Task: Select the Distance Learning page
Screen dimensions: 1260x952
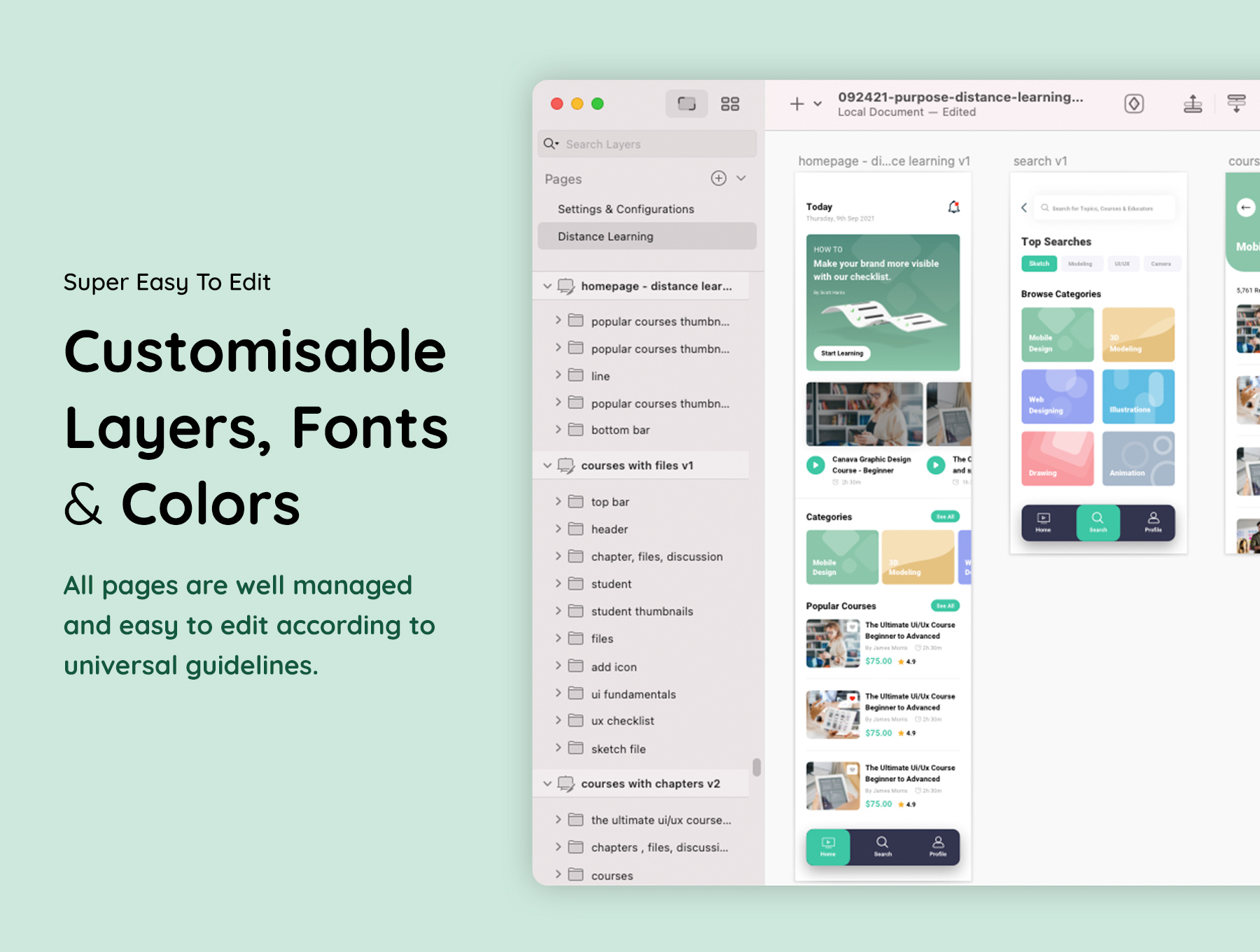Action: tap(605, 237)
